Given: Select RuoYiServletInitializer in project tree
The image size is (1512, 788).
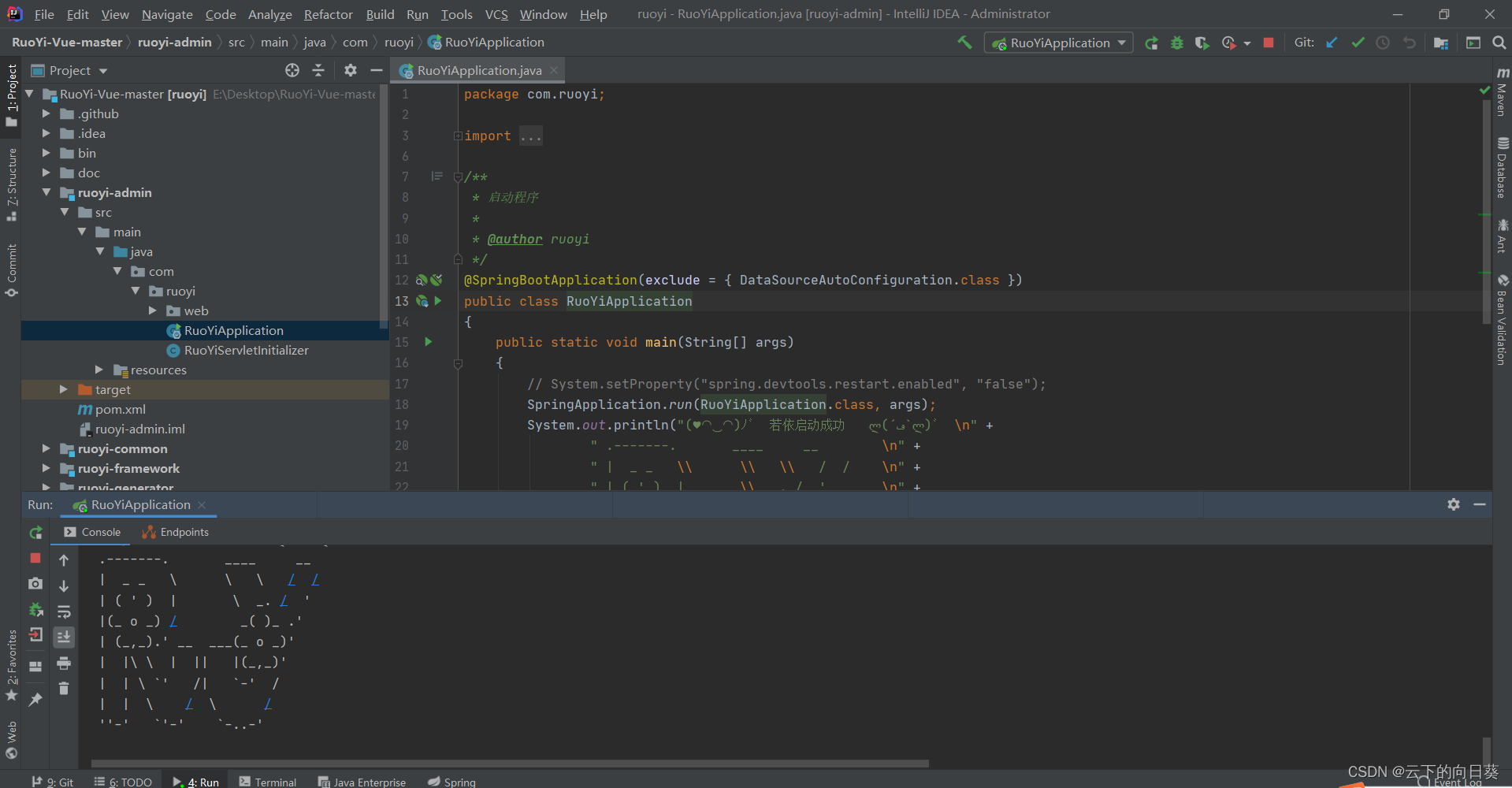Looking at the screenshot, I should click(x=246, y=350).
